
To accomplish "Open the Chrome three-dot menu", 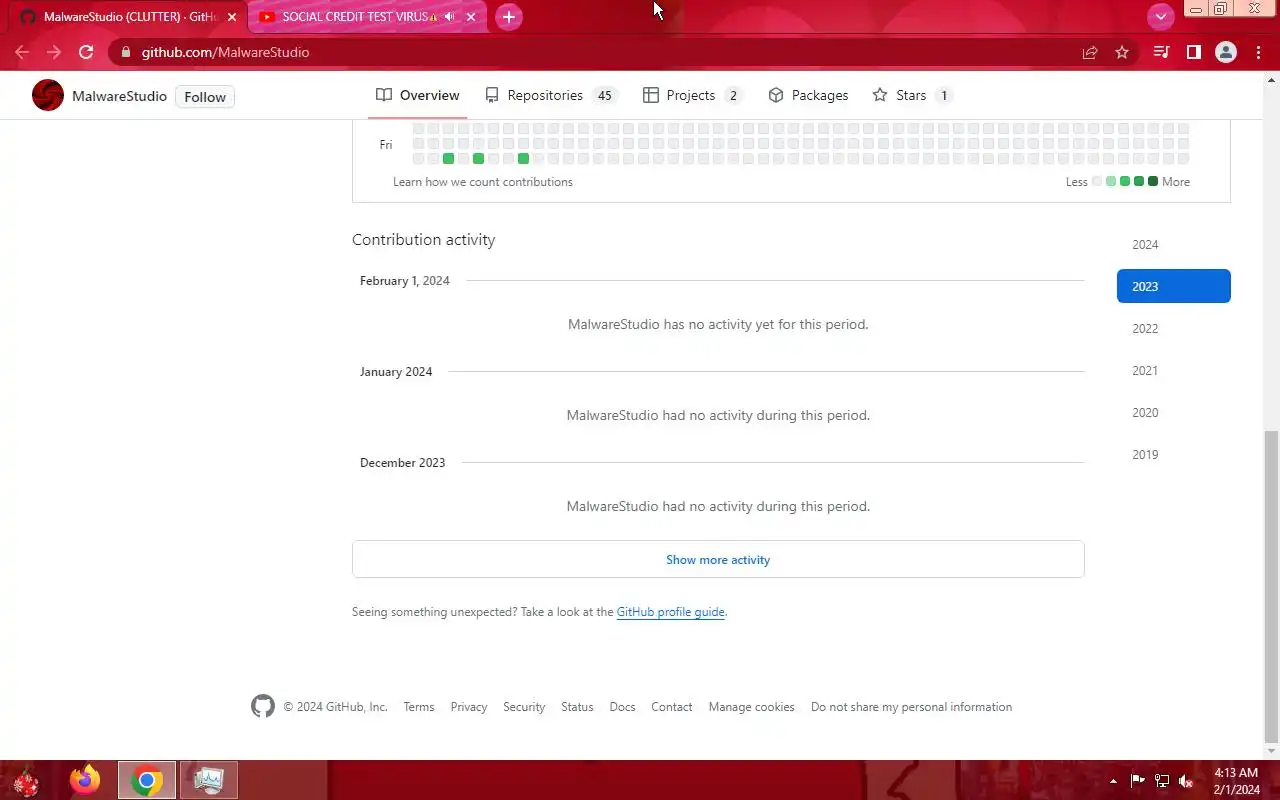I will tap(1259, 52).
